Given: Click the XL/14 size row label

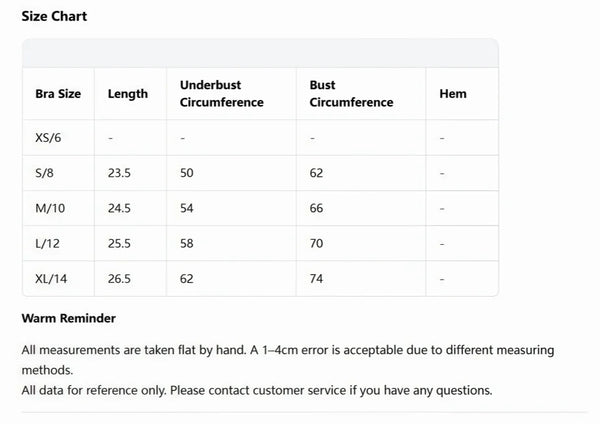Looking at the screenshot, I should [51, 279].
